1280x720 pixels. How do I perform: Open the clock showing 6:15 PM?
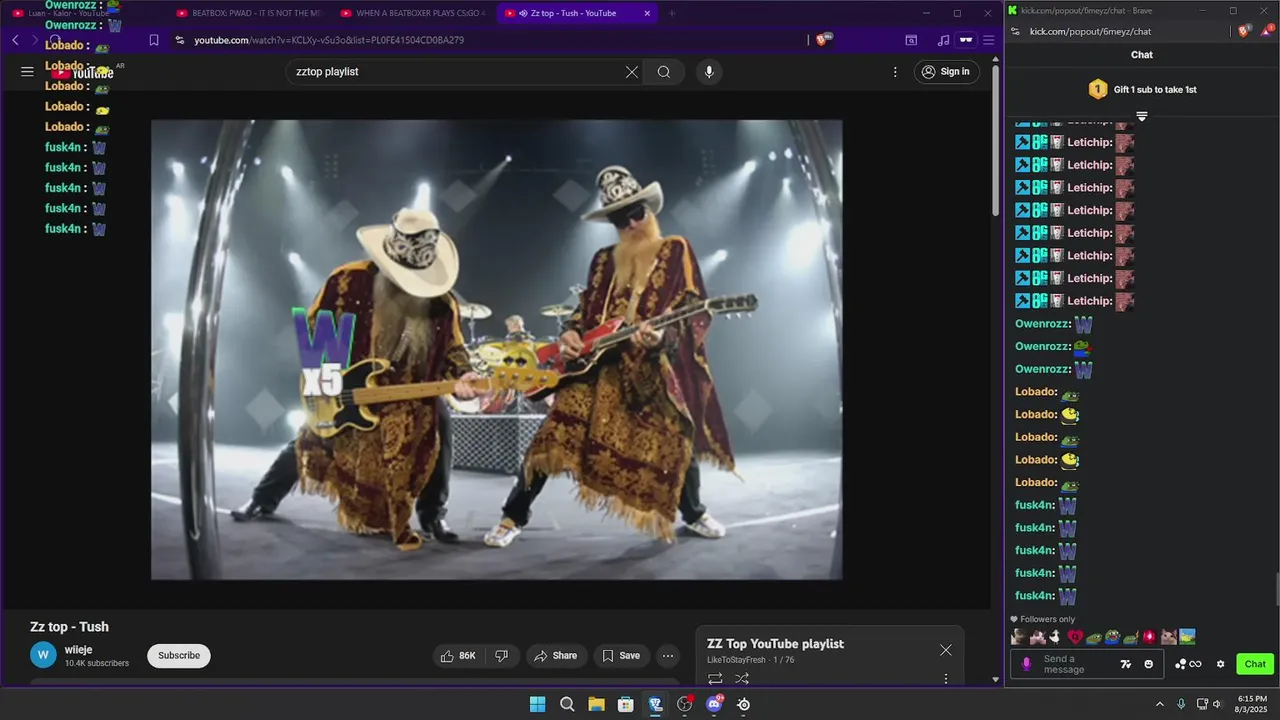[x=1252, y=704]
